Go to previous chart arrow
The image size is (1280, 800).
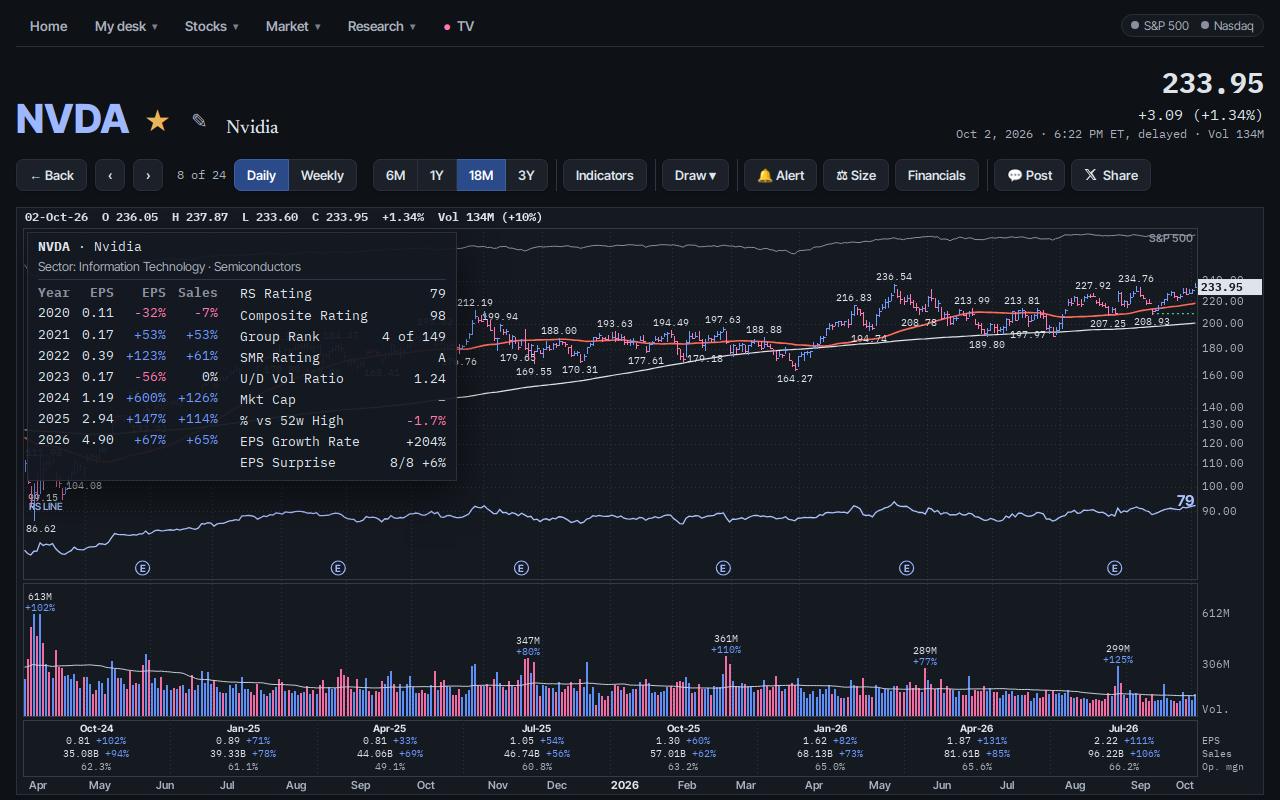point(110,175)
